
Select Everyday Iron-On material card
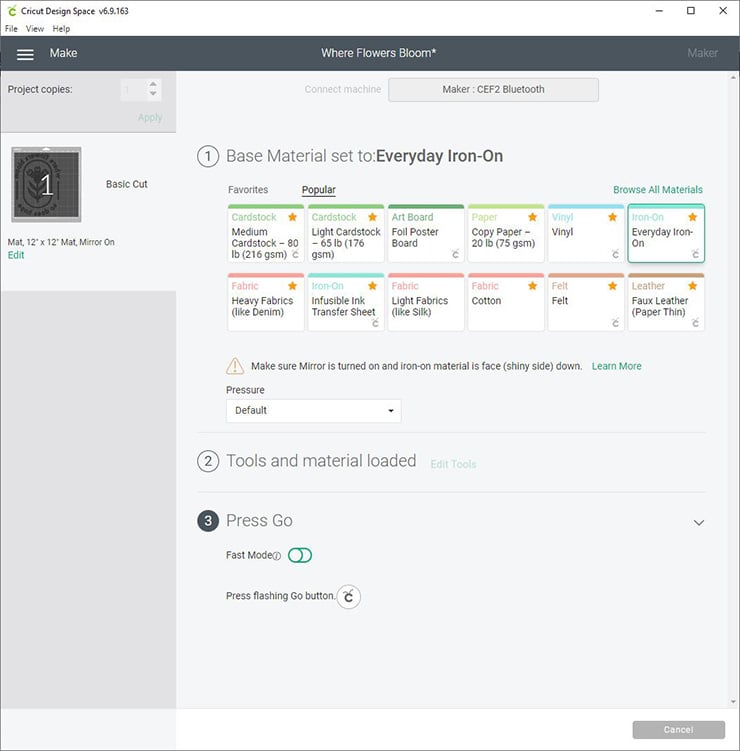pos(666,234)
